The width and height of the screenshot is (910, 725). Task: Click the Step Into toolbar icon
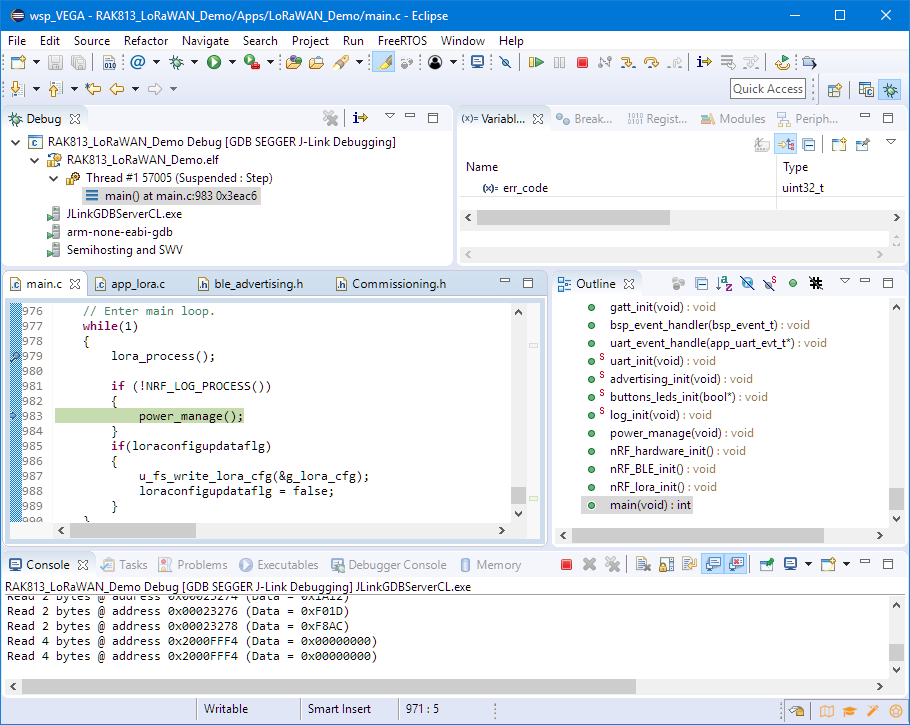[627, 62]
